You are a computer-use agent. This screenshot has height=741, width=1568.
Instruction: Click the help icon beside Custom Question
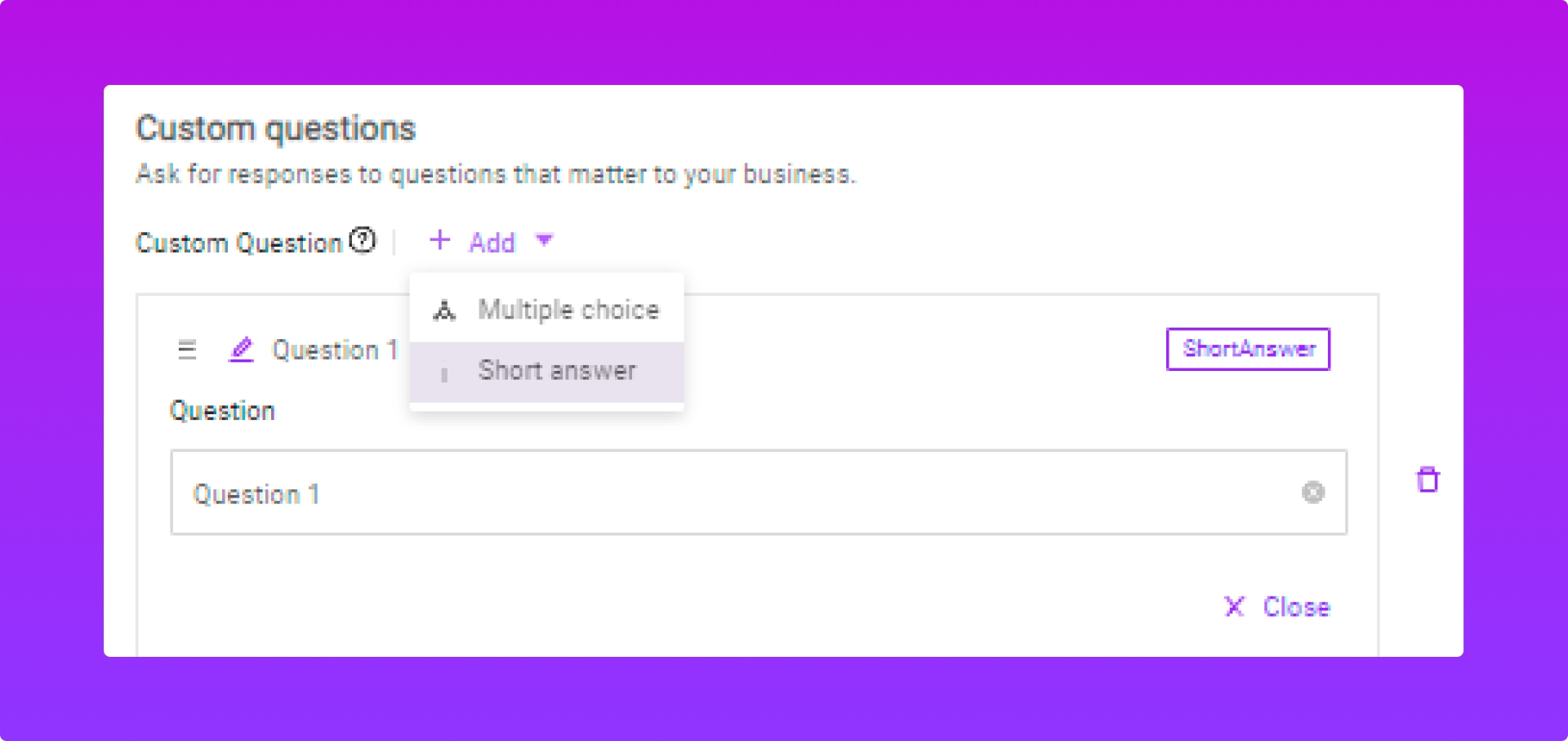[x=363, y=240]
